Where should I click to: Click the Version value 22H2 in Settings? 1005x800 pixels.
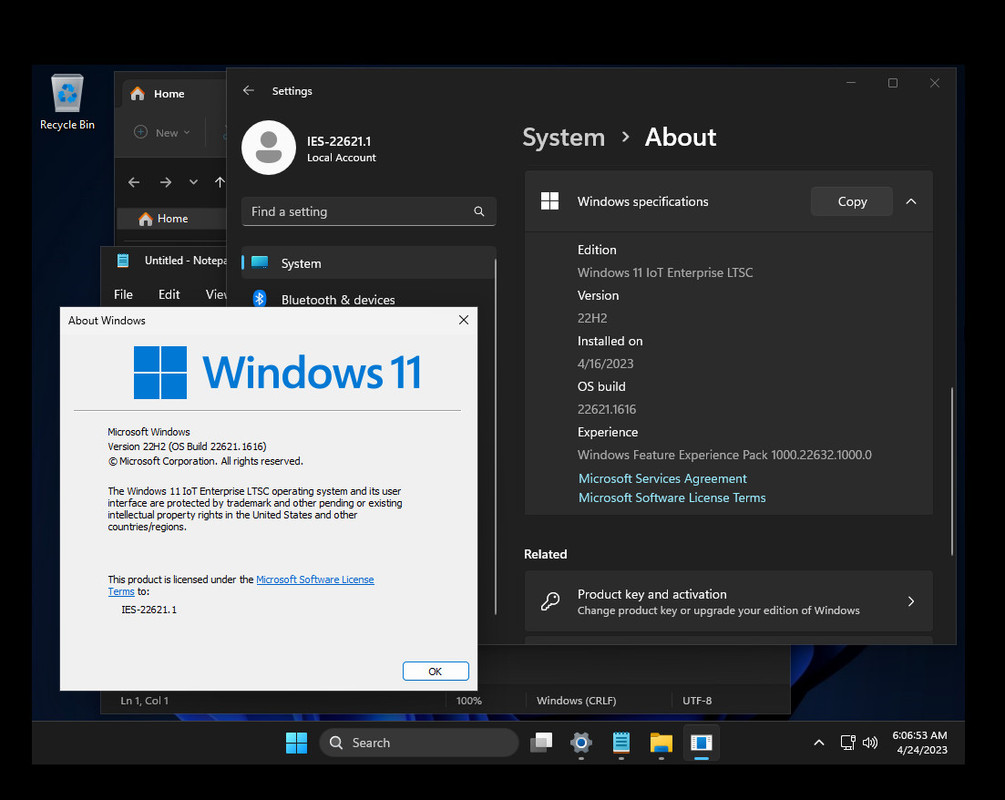coord(592,318)
